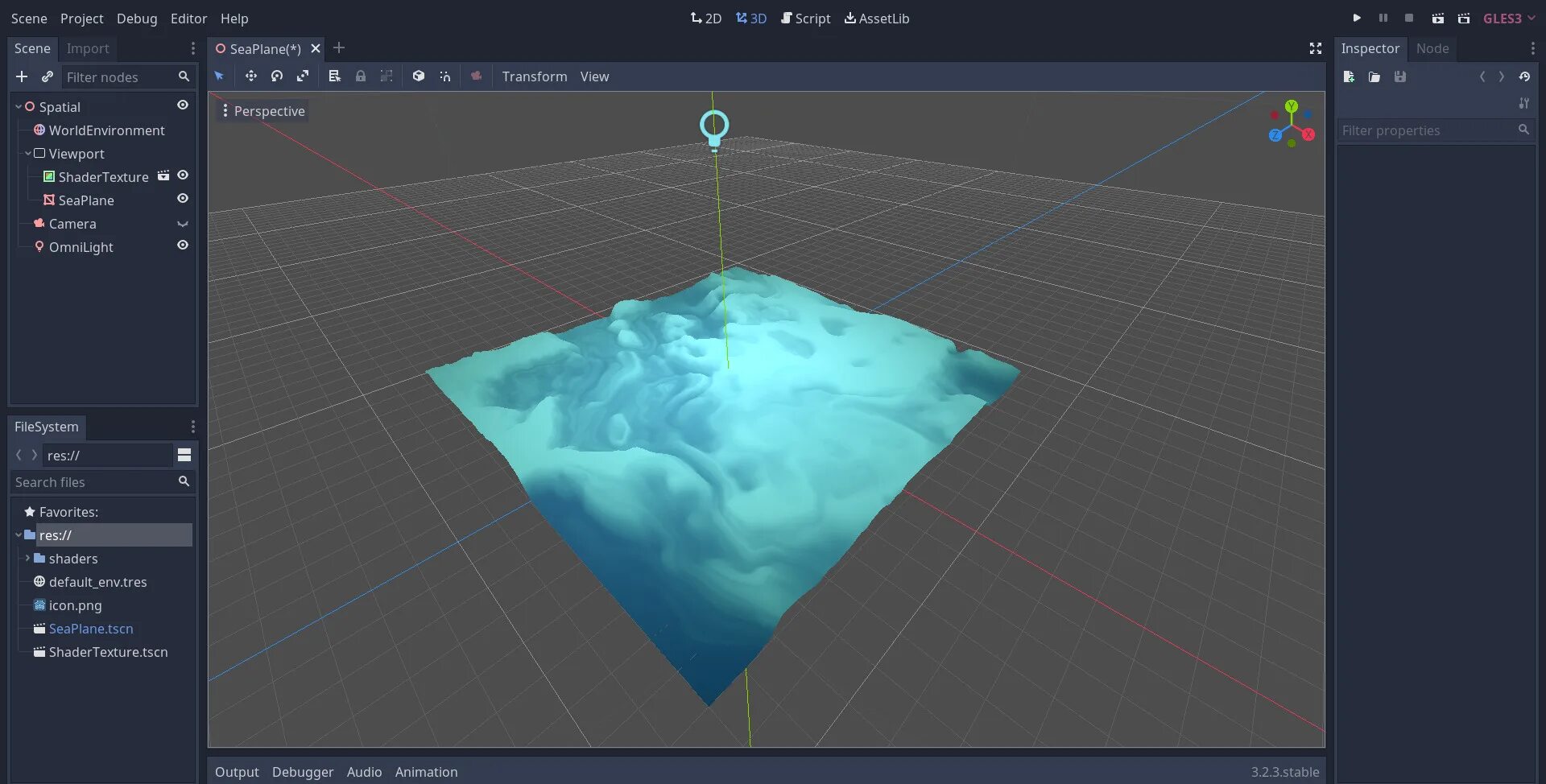Choose the Scale Mode tool

[x=303, y=76]
